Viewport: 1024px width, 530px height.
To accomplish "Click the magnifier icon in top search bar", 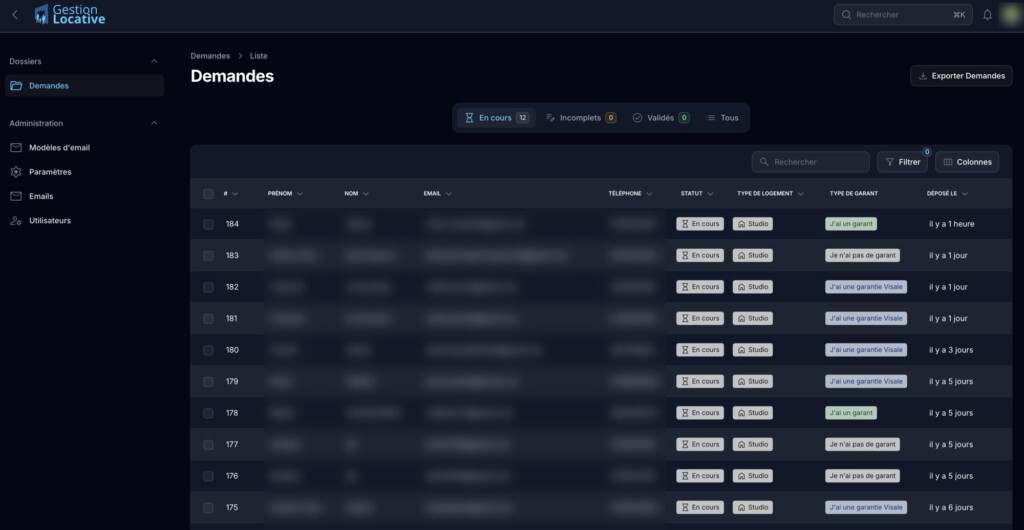I will click(846, 14).
